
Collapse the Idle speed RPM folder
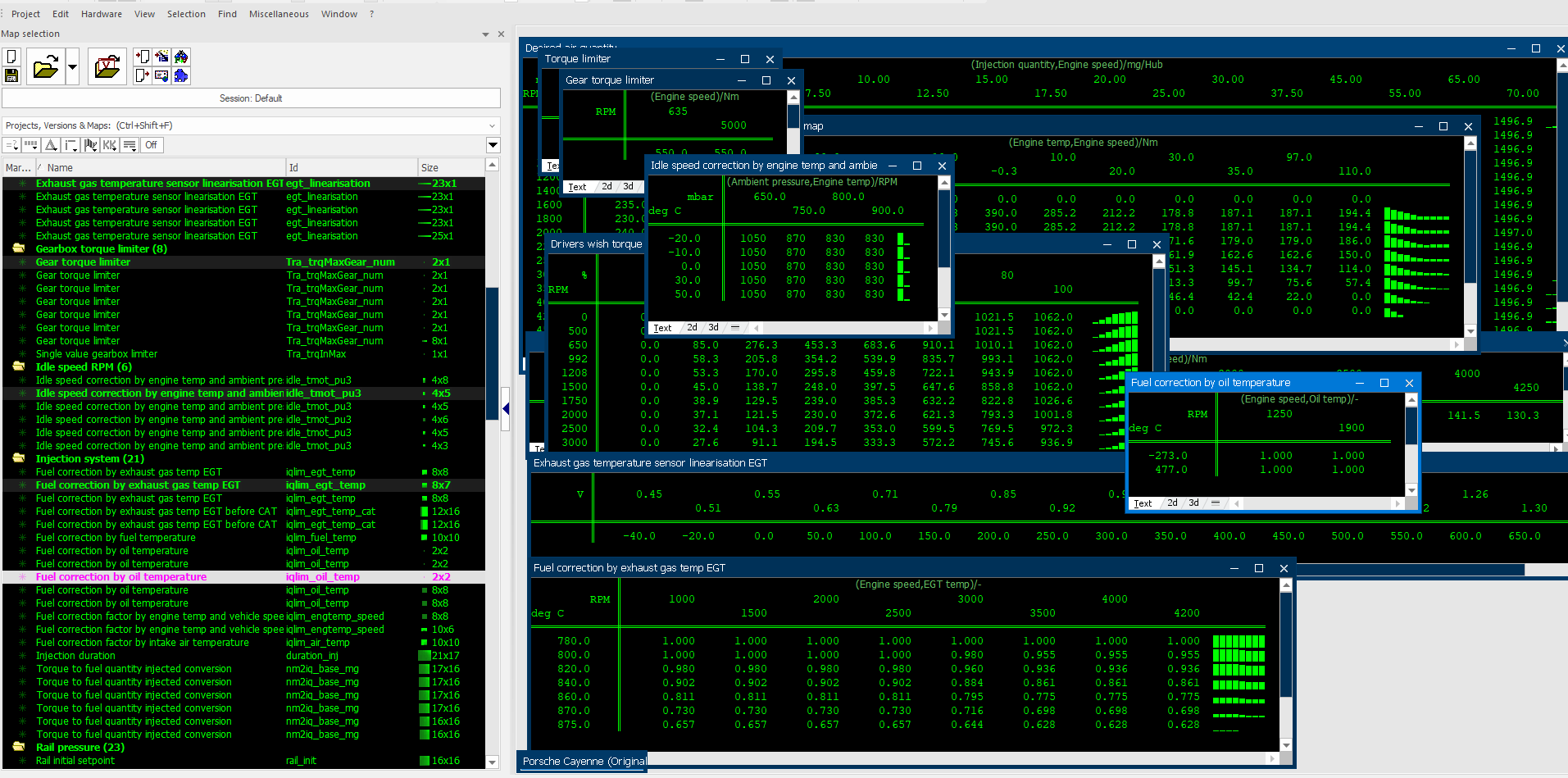tap(18, 367)
